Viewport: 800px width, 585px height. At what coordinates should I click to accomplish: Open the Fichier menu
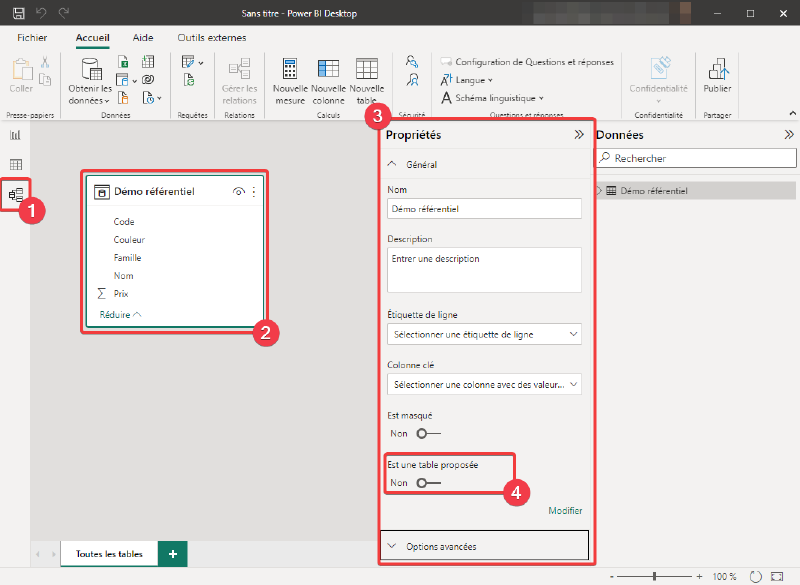pyautogui.click(x=32, y=38)
